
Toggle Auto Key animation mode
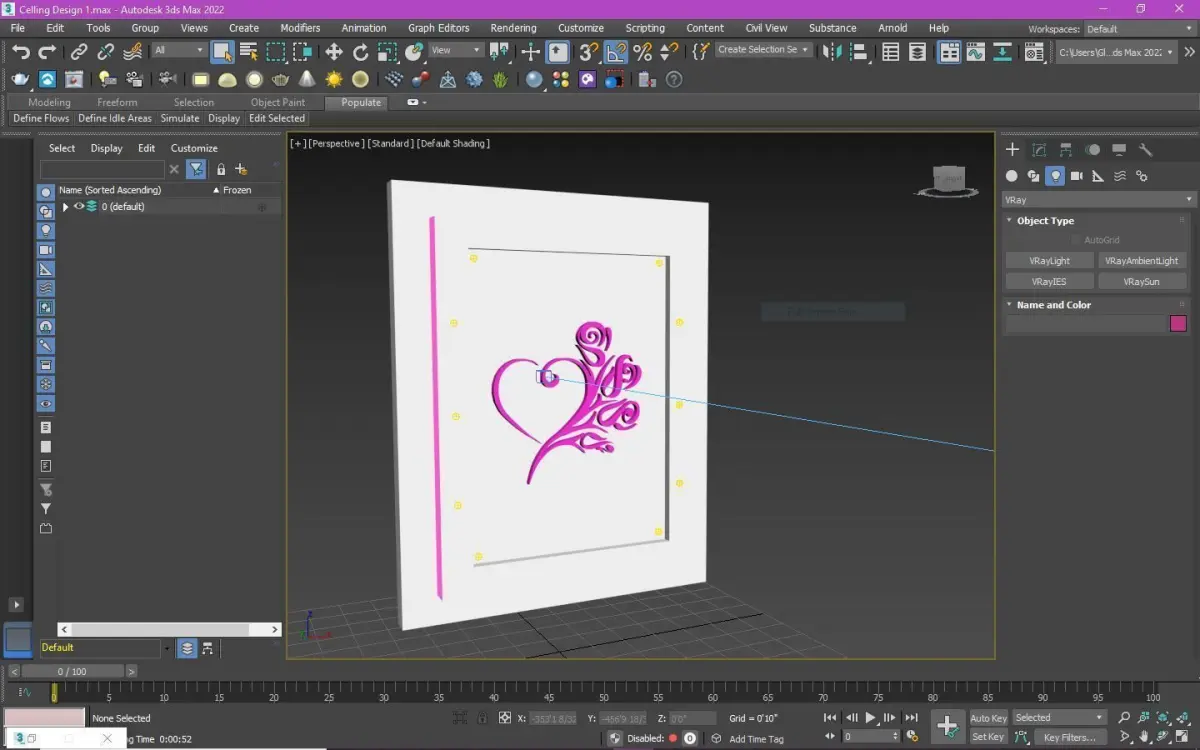pos(988,718)
